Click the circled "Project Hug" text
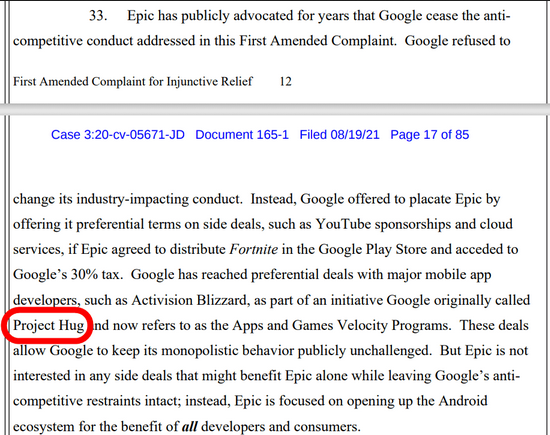Image resolution: width=550 pixels, height=435 pixels. click(x=49, y=326)
